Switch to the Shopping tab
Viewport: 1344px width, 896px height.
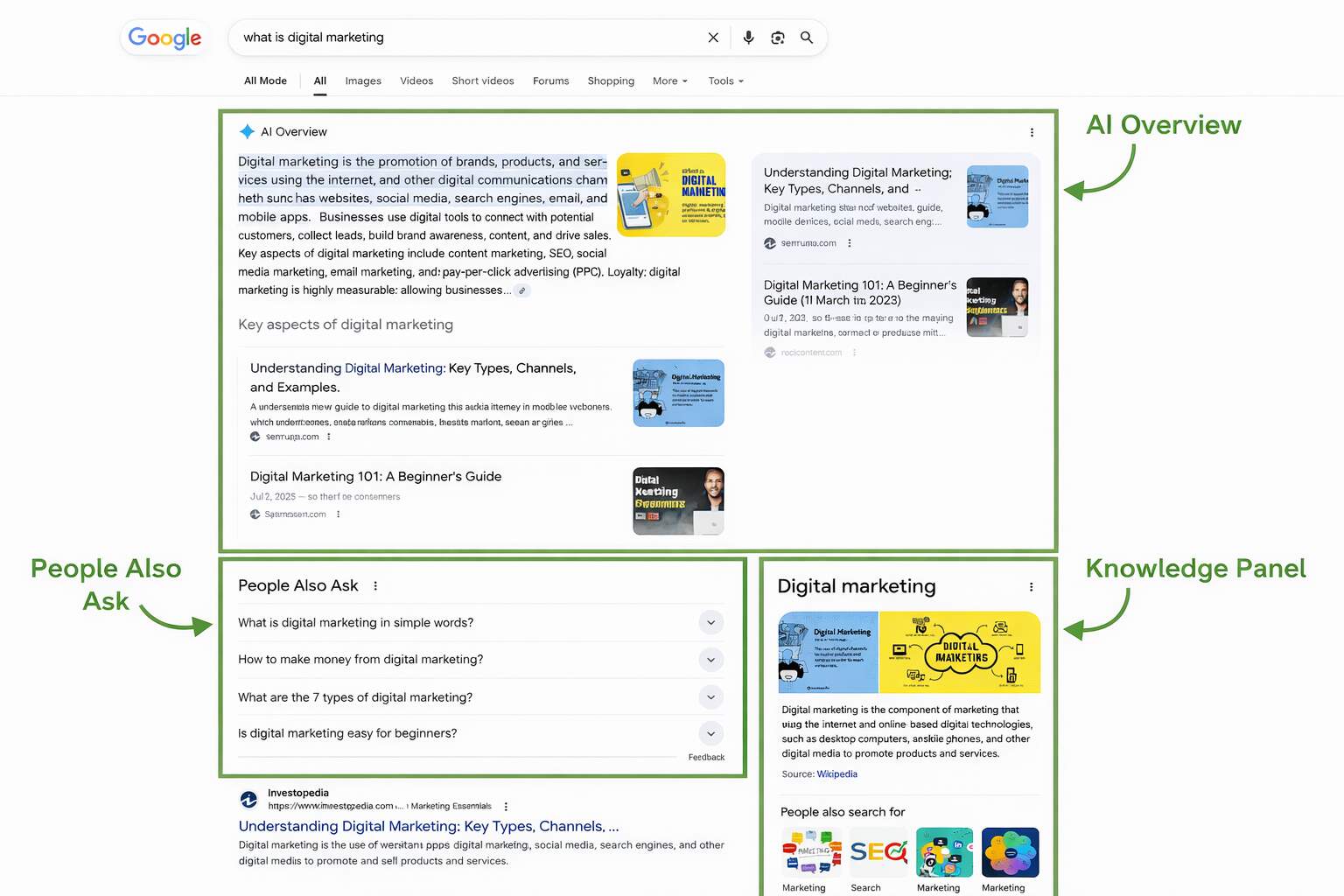coord(610,80)
